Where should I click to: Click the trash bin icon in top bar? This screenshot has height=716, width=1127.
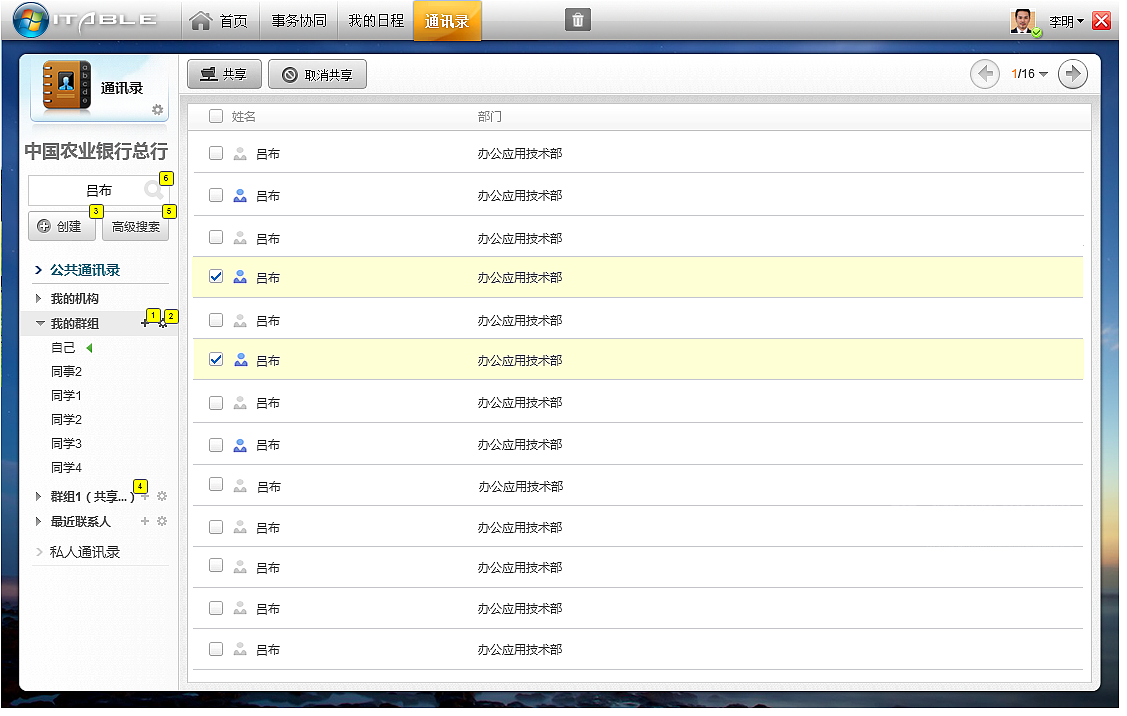point(578,20)
